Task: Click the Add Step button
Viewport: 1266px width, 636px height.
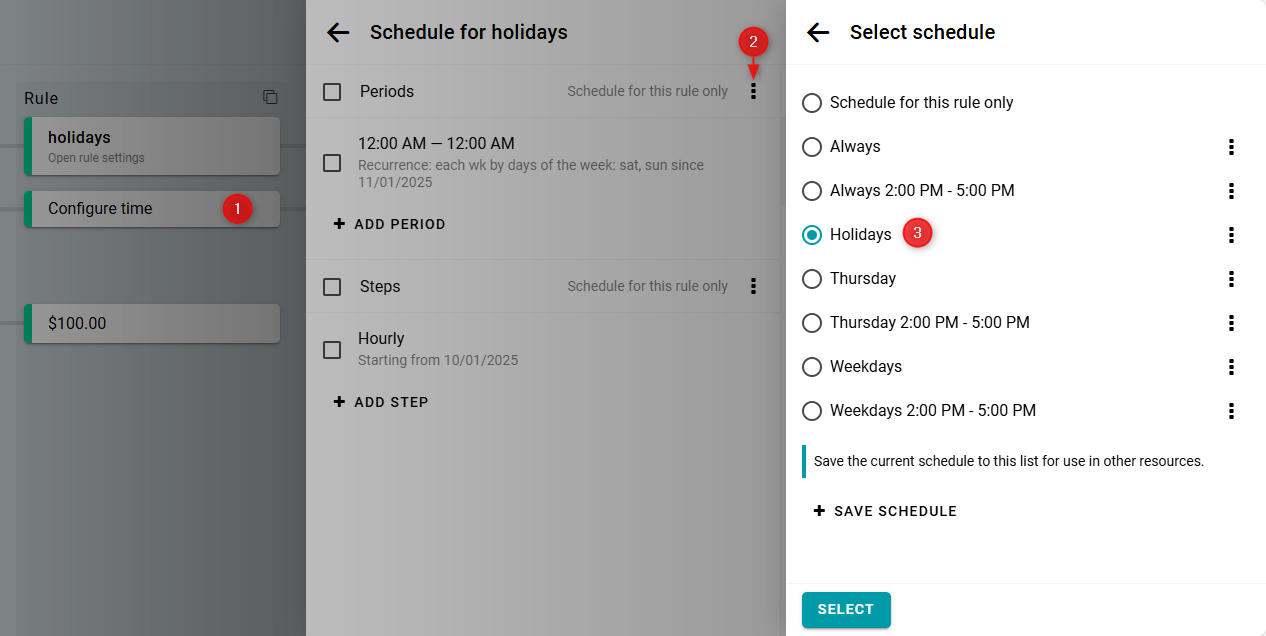Action: tap(381, 402)
